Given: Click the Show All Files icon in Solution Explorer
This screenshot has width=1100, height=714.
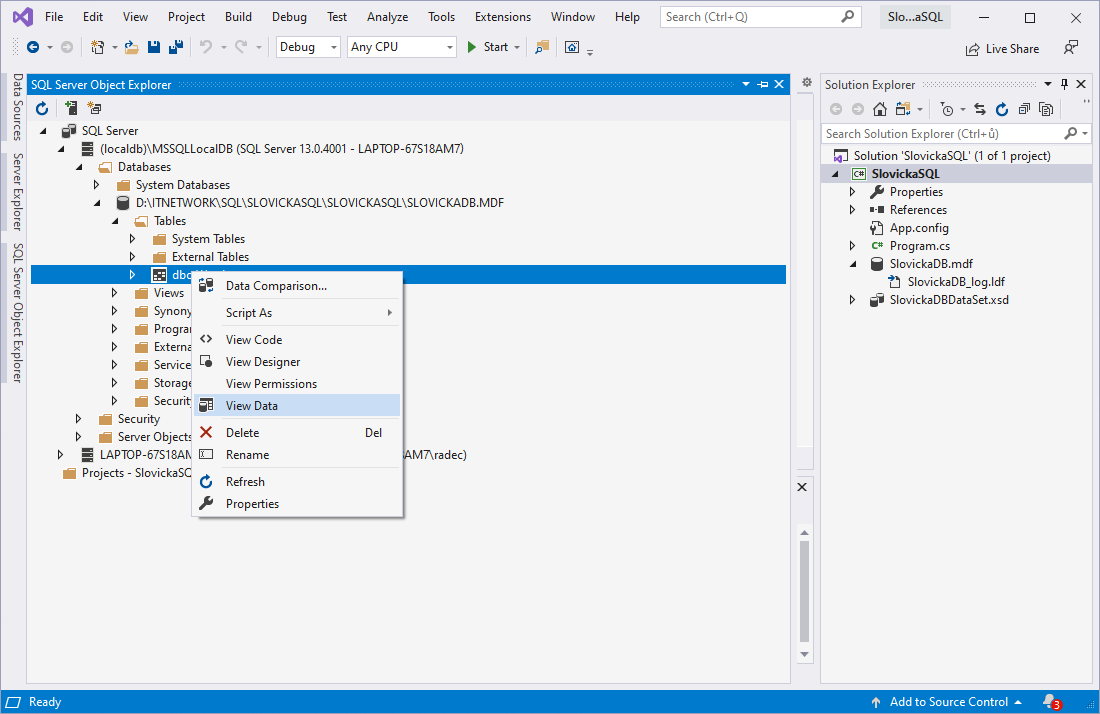Looking at the screenshot, I should pos(1046,109).
